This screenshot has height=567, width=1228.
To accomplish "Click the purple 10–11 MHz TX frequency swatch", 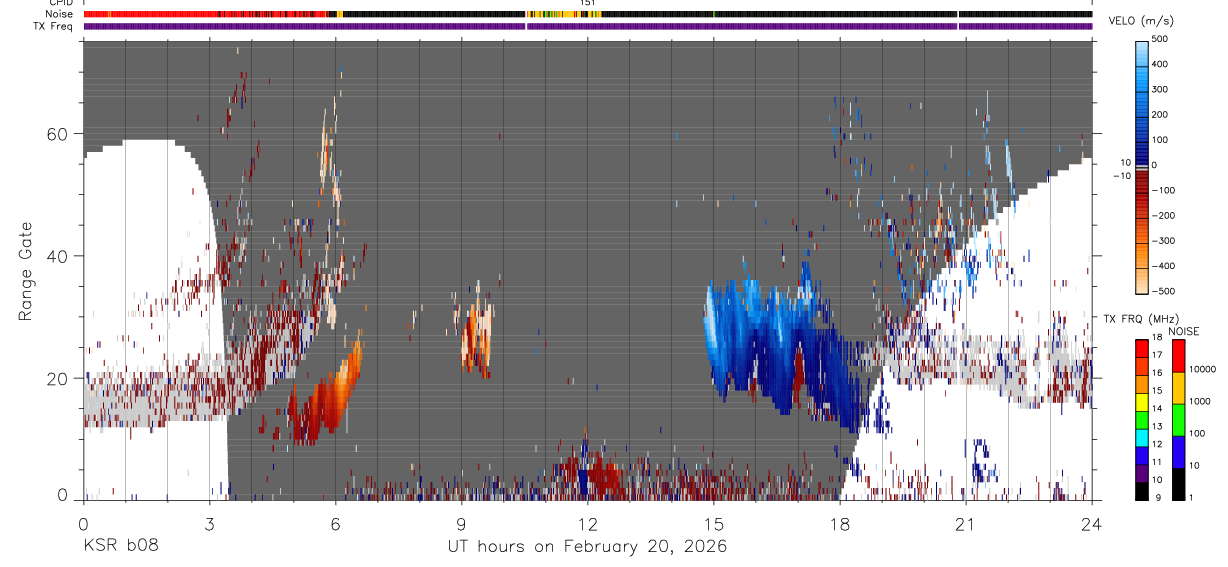I will pyautogui.click(x=1142, y=473).
